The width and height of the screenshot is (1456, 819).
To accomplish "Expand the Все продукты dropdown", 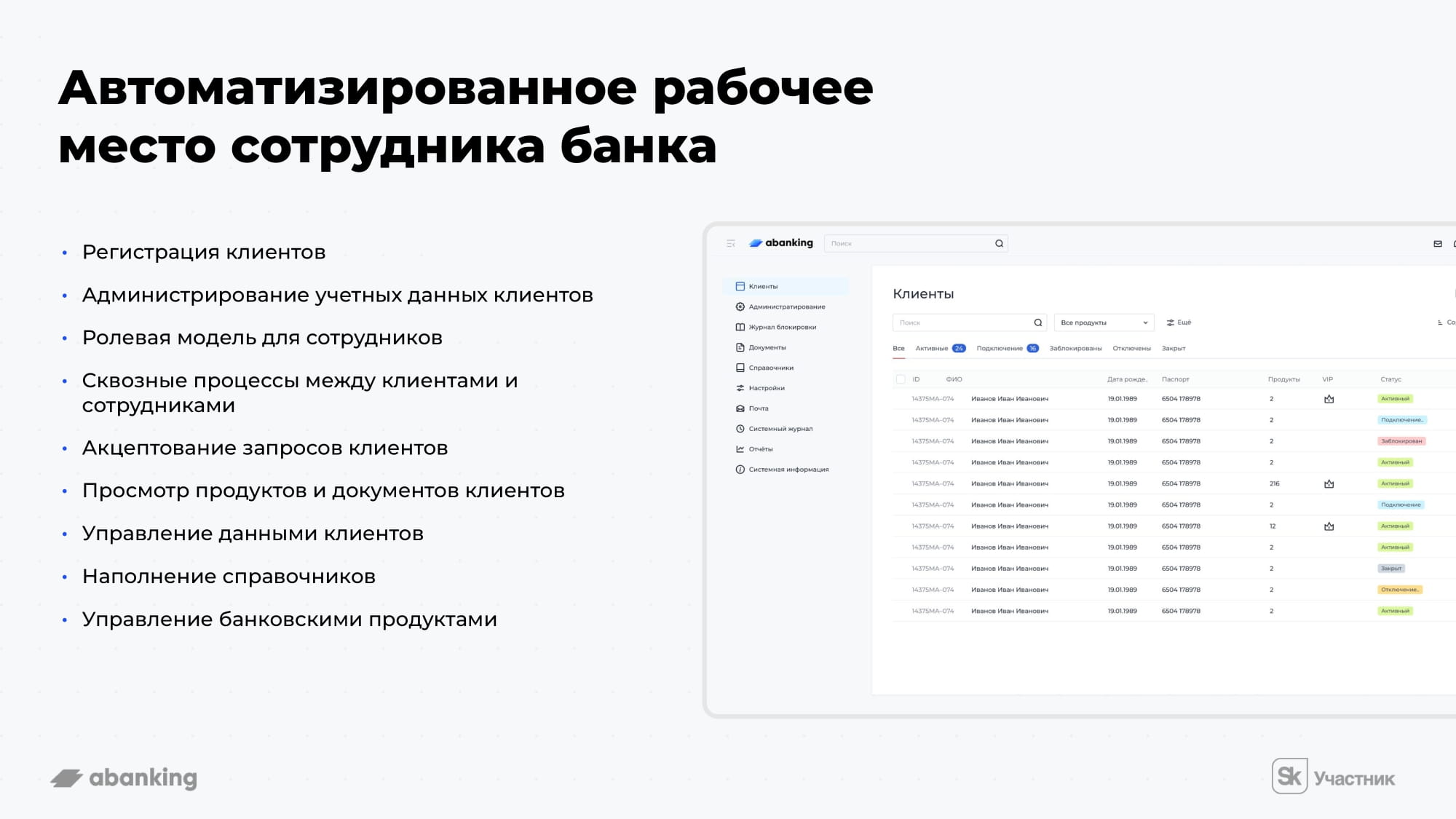I will [1104, 323].
